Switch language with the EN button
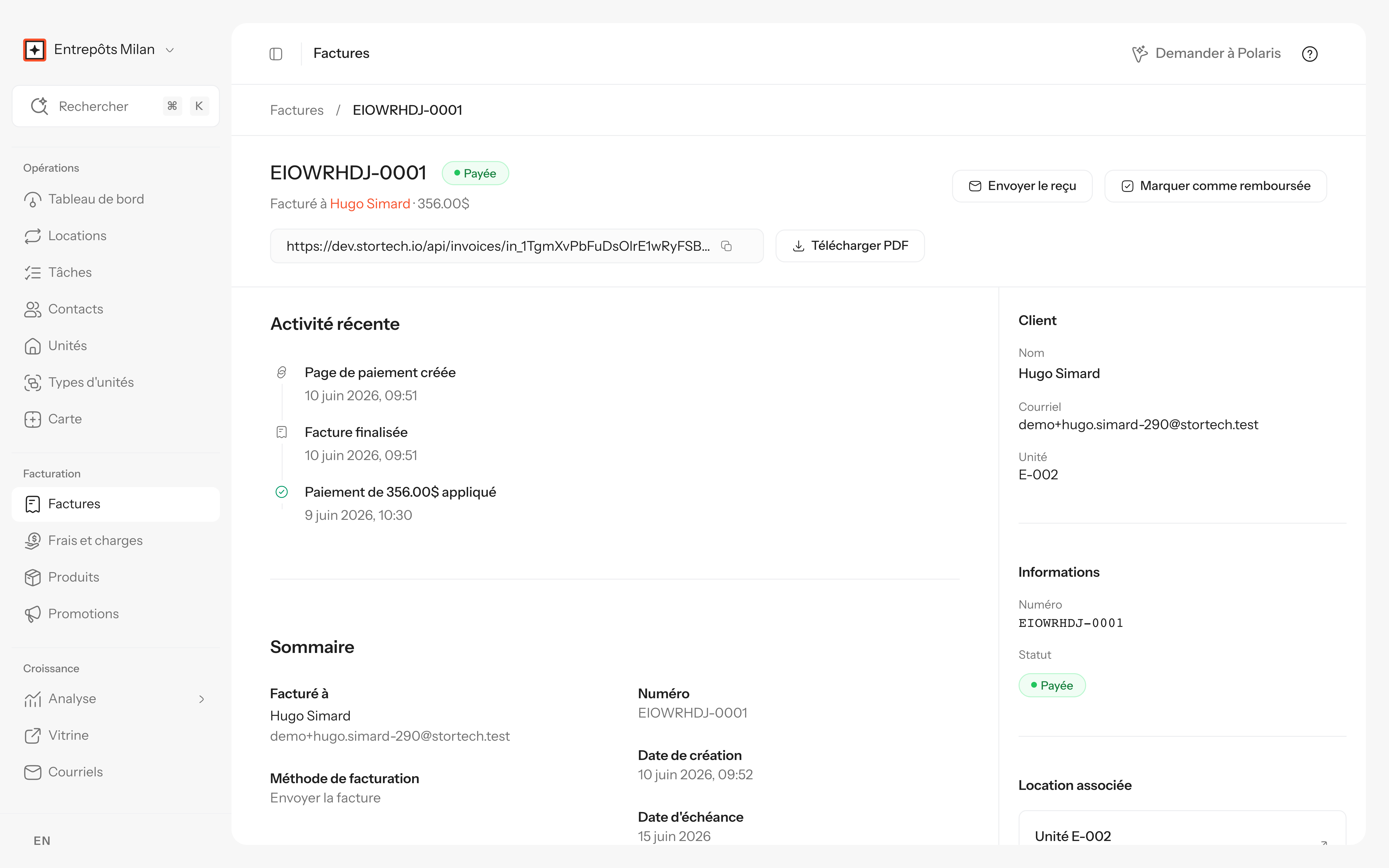 [x=42, y=841]
